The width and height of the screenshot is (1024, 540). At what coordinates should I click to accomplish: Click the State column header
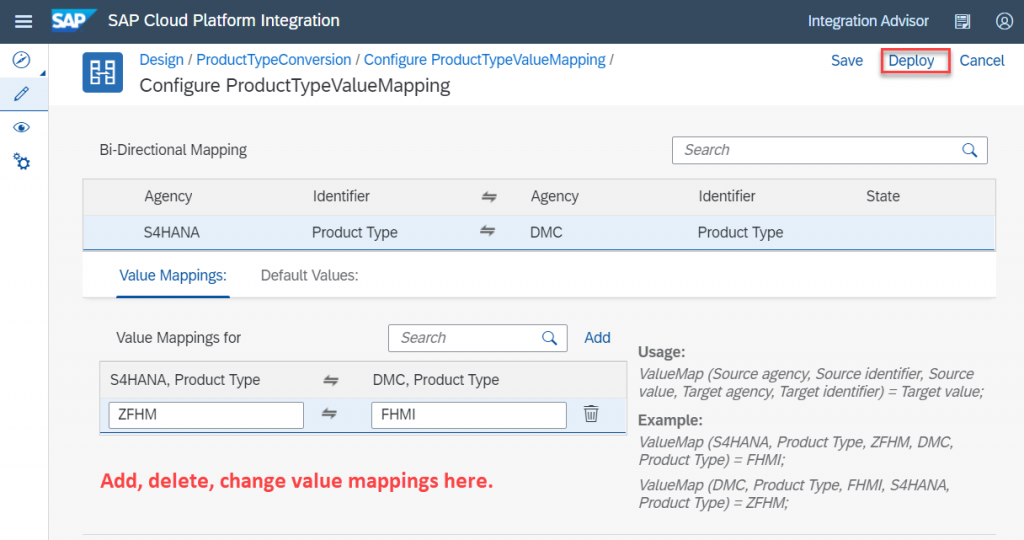[x=883, y=197]
